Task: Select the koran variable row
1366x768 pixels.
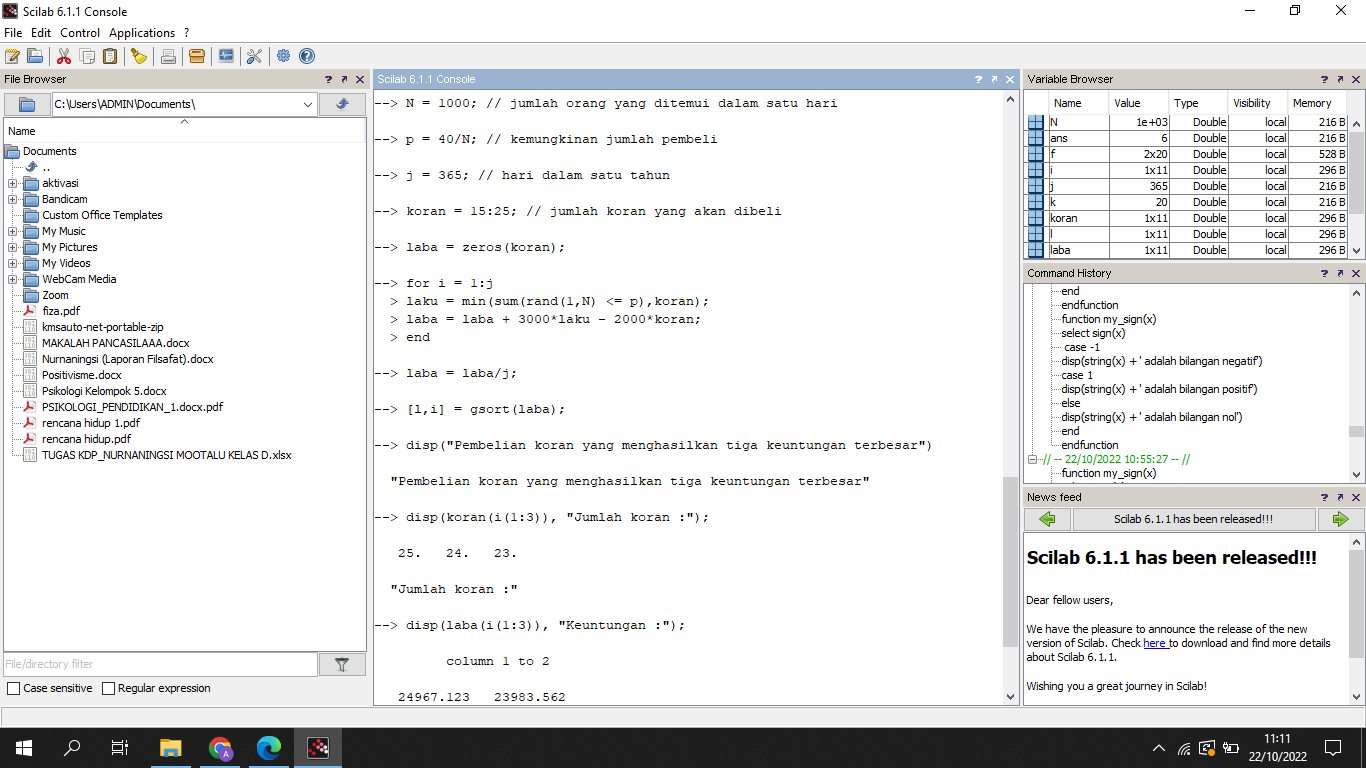Action: [x=1187, y=218]
